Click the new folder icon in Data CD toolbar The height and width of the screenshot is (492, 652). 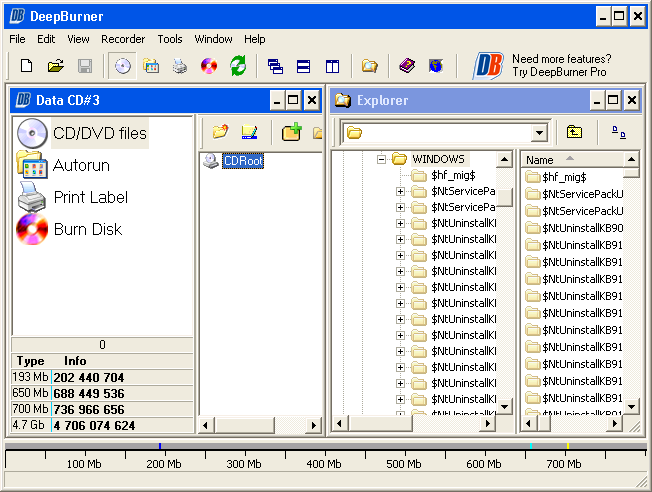(x=220, y=132)
